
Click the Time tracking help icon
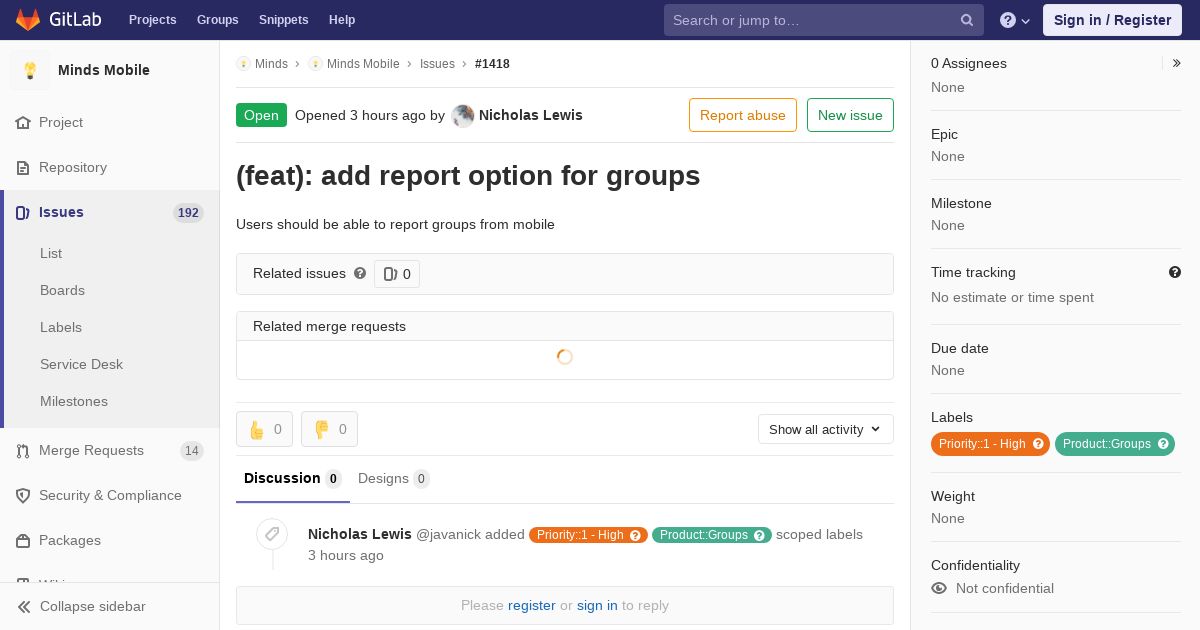tap(1175, 272)
